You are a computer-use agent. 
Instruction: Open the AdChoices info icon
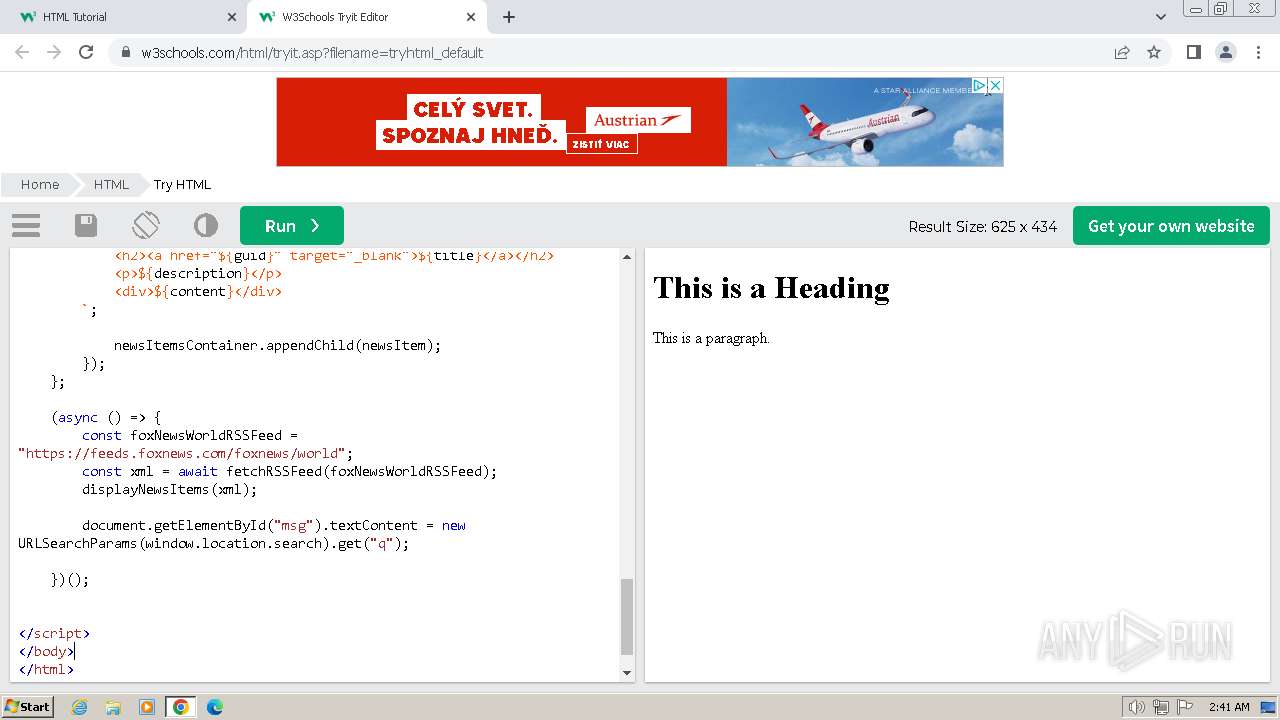click(x=980, y=86)
